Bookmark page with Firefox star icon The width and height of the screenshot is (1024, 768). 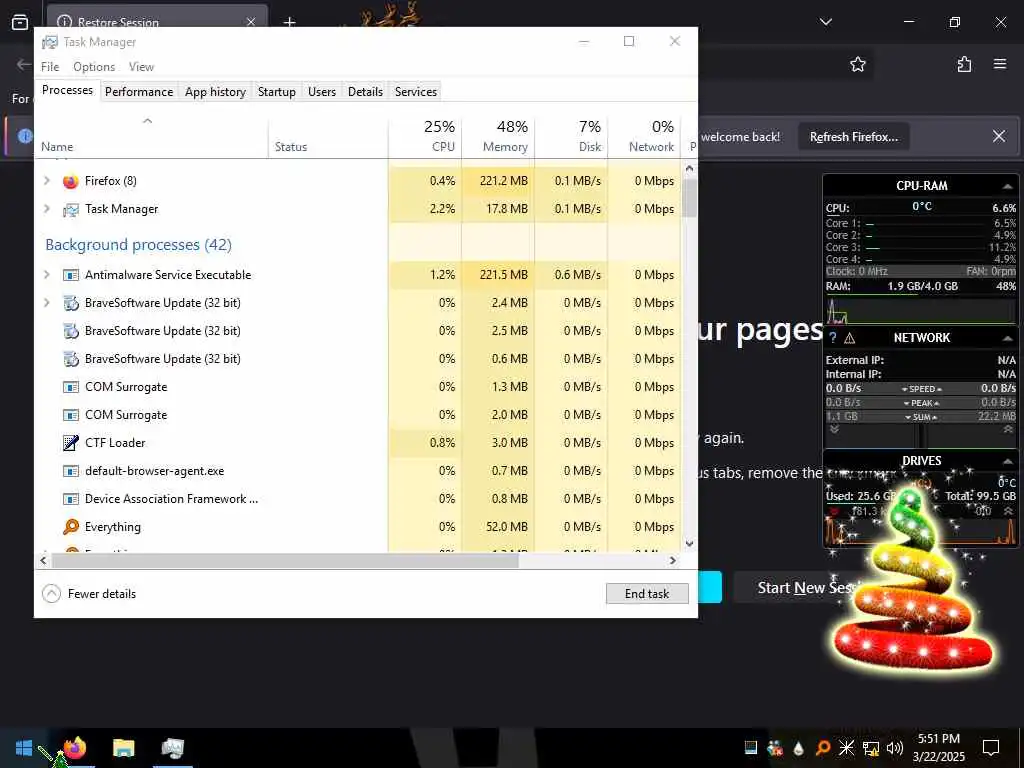857,64
